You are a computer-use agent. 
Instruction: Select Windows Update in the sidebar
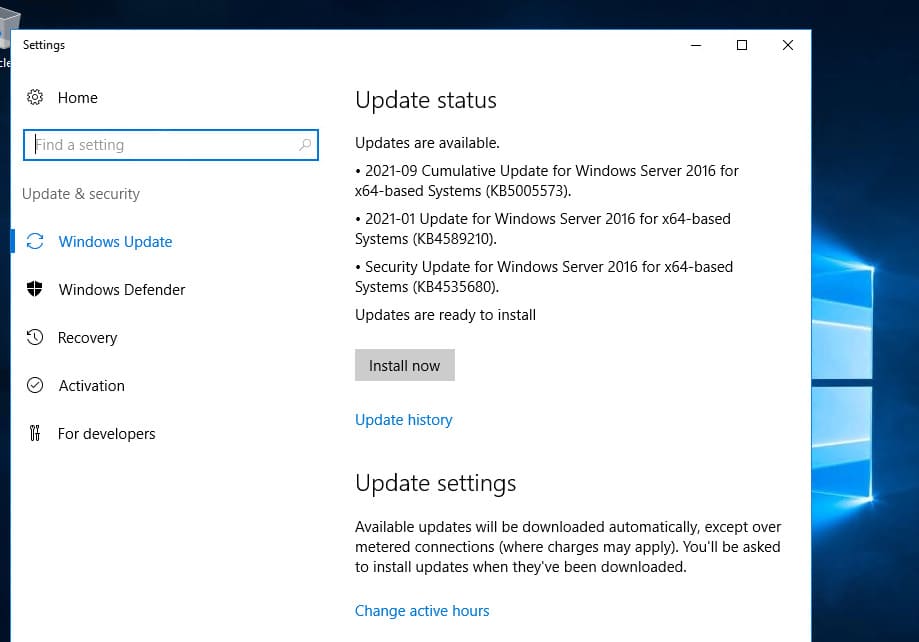[115, 242]
